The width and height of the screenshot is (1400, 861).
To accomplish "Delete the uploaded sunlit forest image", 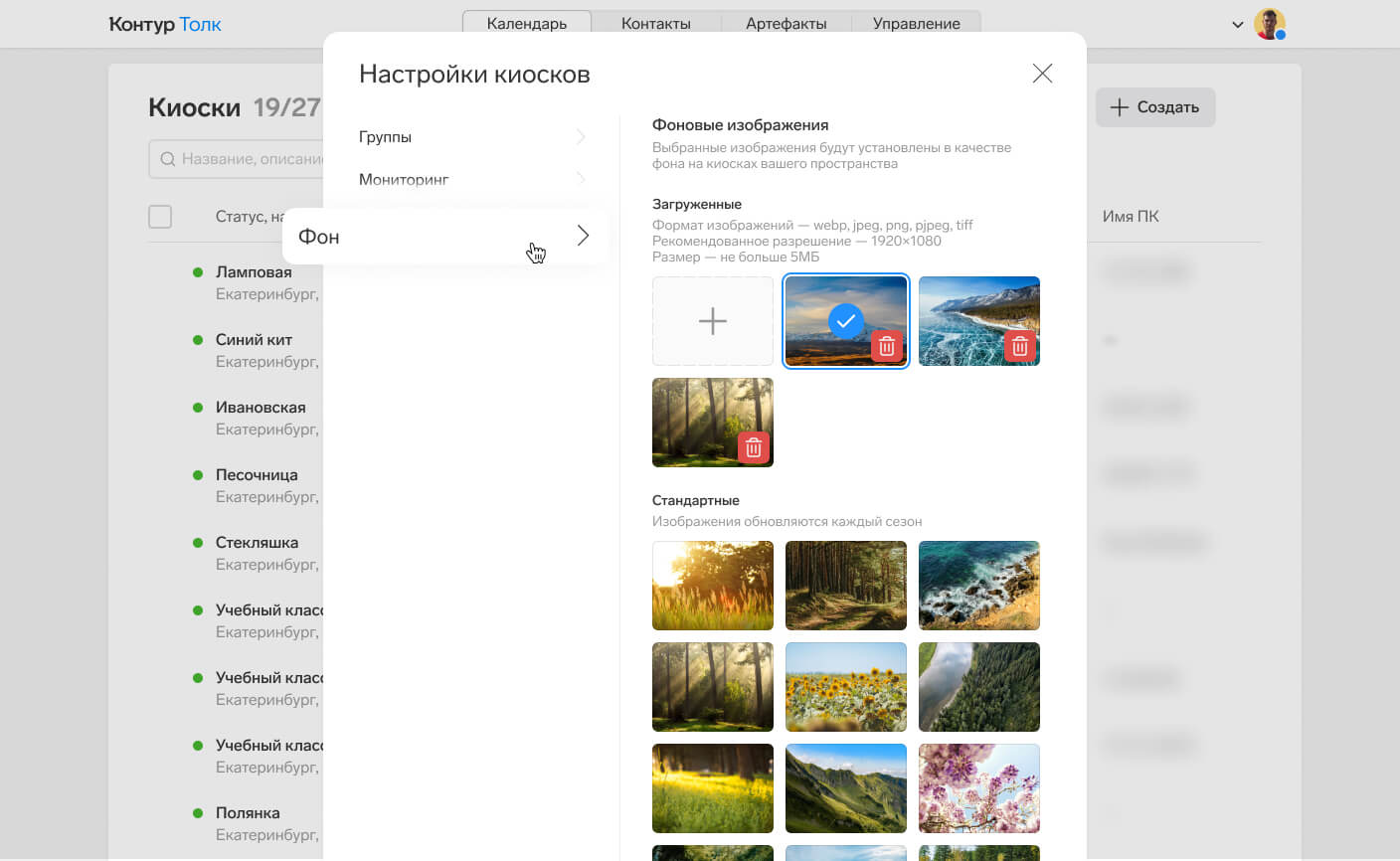I will [754, 448].
